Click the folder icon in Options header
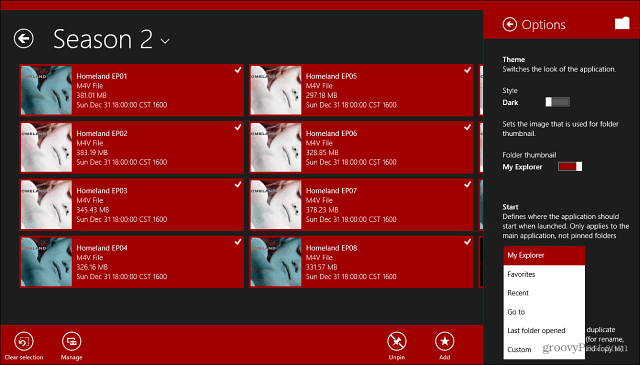This screenshot has width=640, height=365. click(622, 23)
